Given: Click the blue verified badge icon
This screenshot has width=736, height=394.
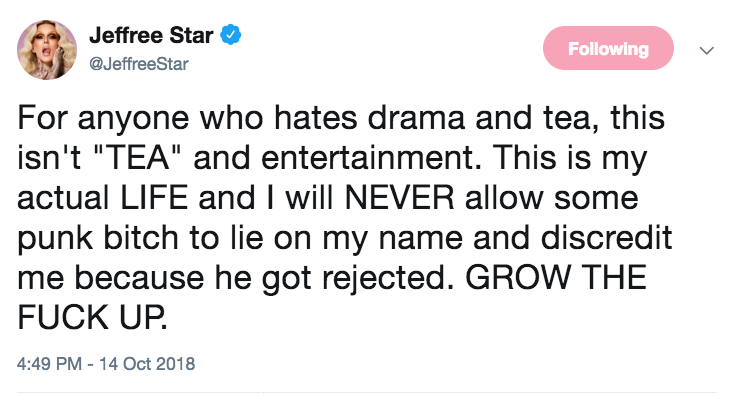Looking at the screenshot, I should click(230, 35).
